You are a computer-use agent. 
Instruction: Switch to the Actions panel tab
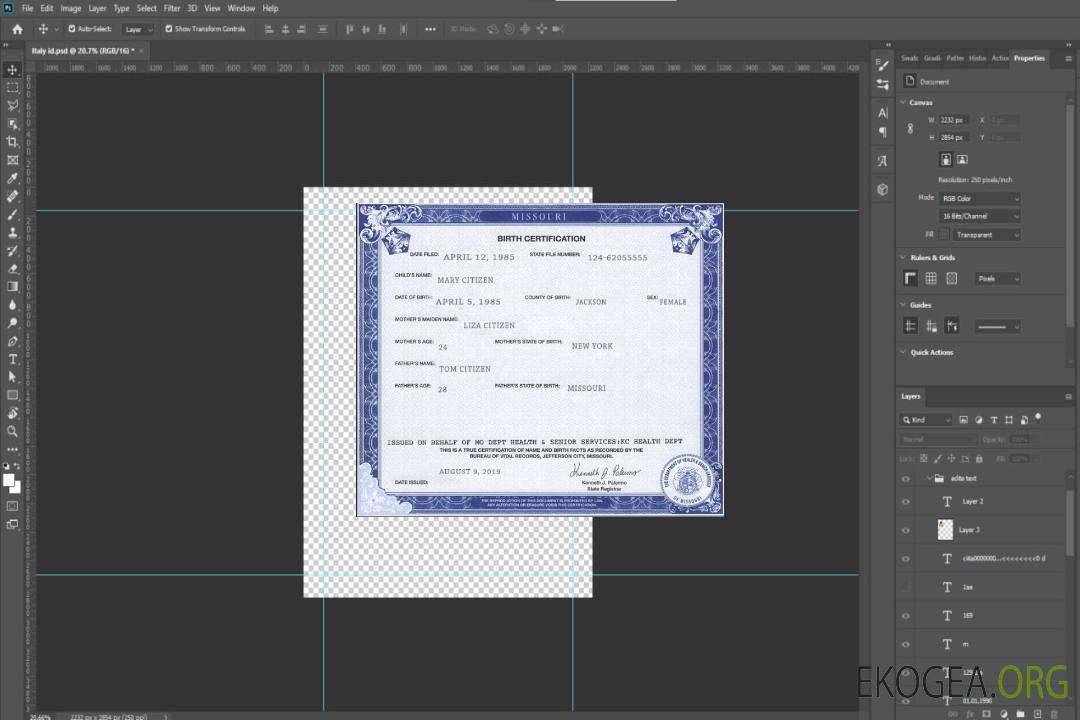coord(999,58)
